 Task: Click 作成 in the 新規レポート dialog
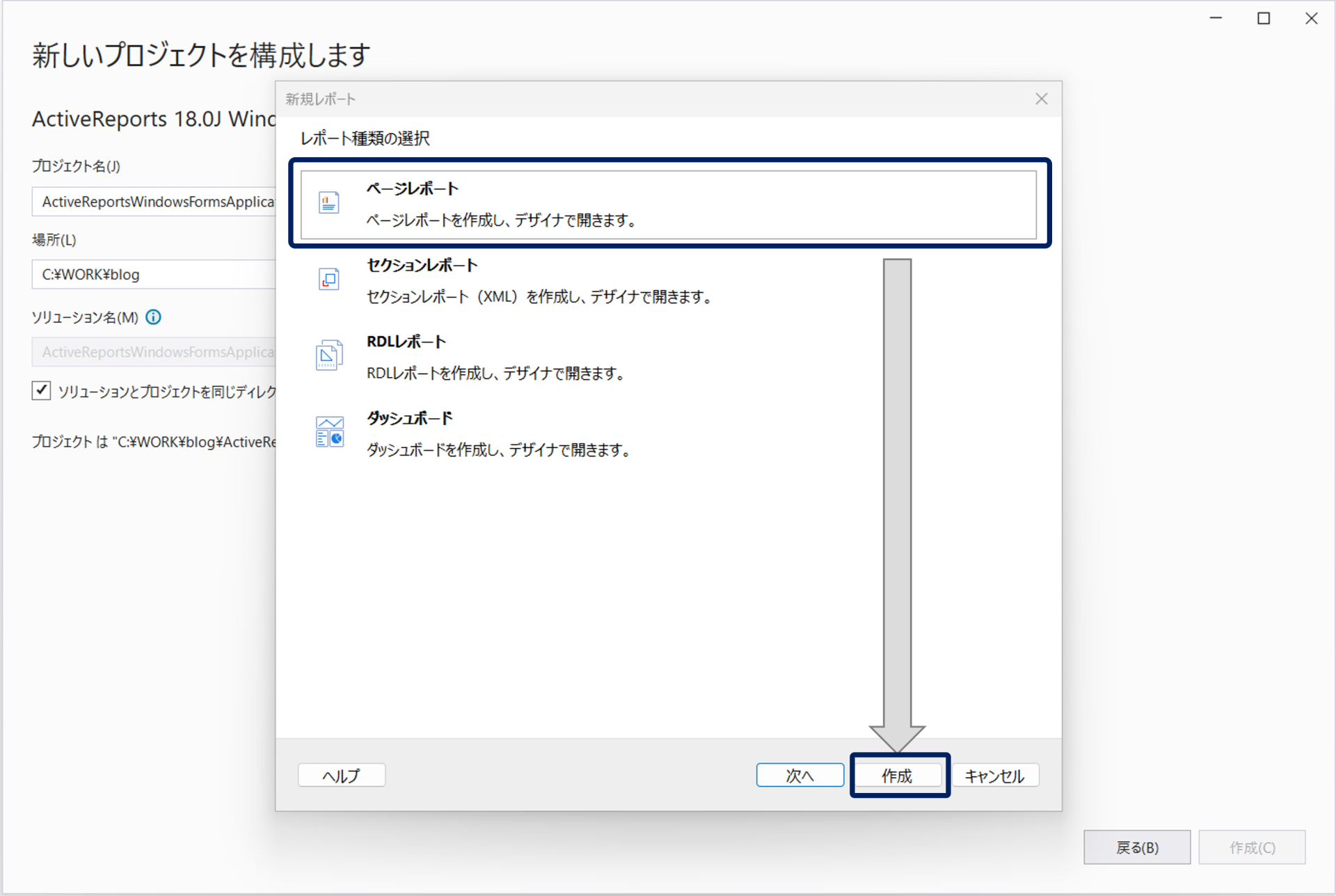898,775
